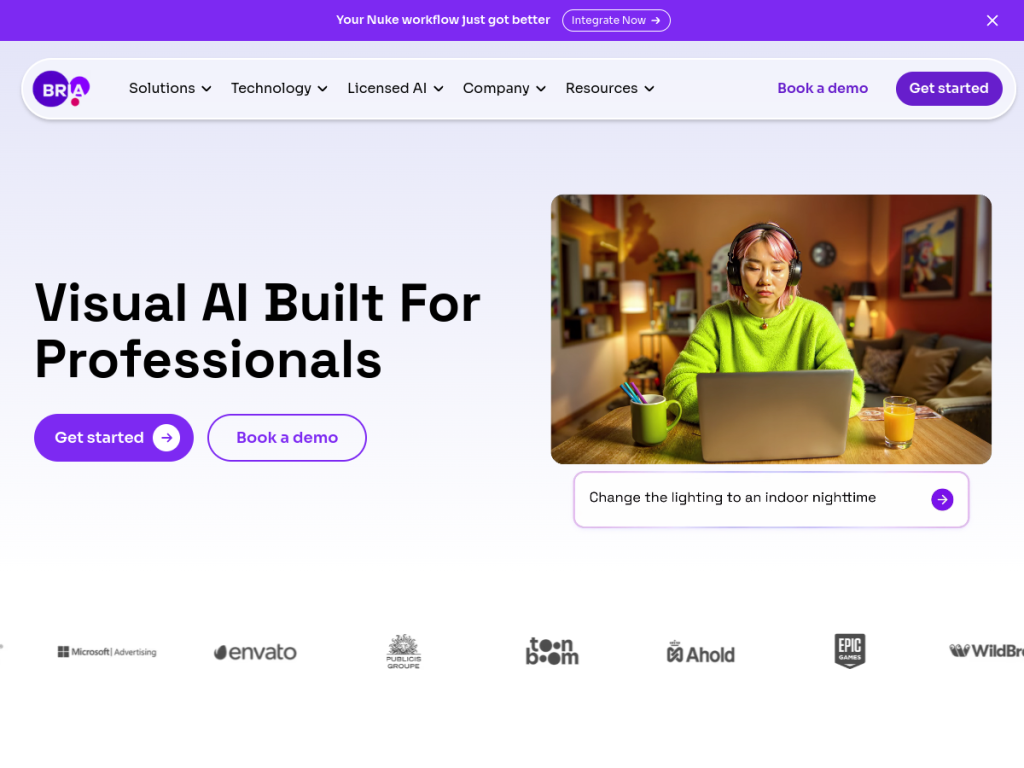Expand the Solutions dropdown menu
Screen dimensions: 1024x768
point(170,88)
